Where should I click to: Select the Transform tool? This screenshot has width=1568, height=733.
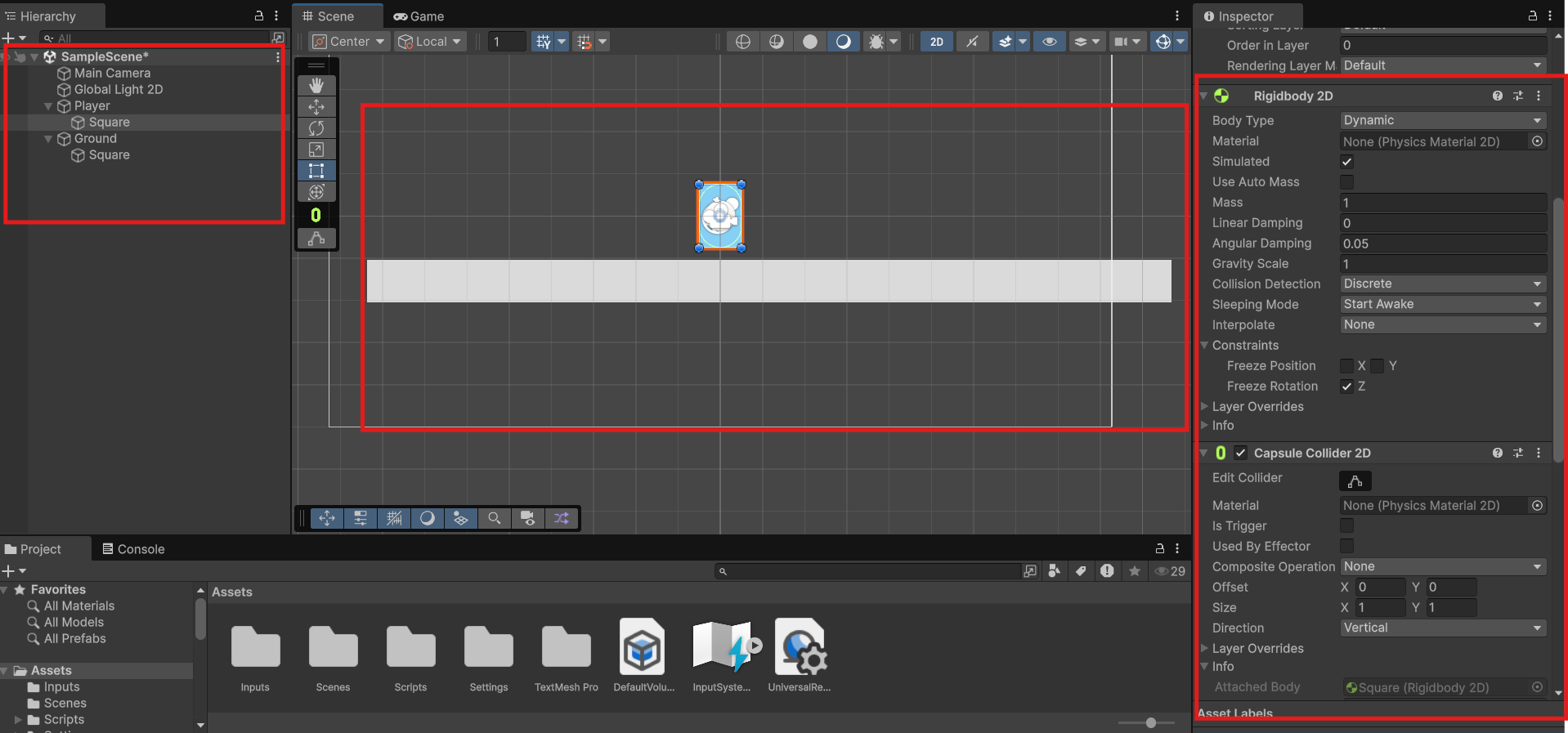coord(316,192)
